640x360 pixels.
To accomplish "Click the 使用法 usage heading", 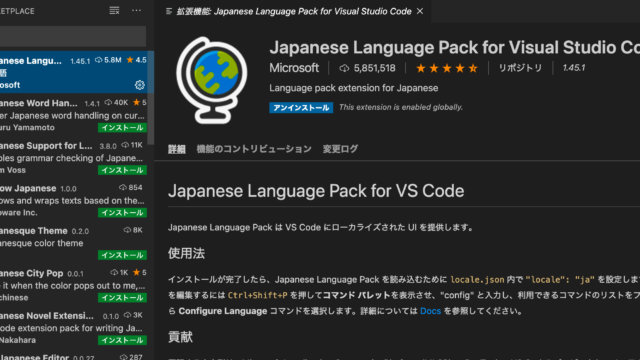I will click(x=186, y=253).
